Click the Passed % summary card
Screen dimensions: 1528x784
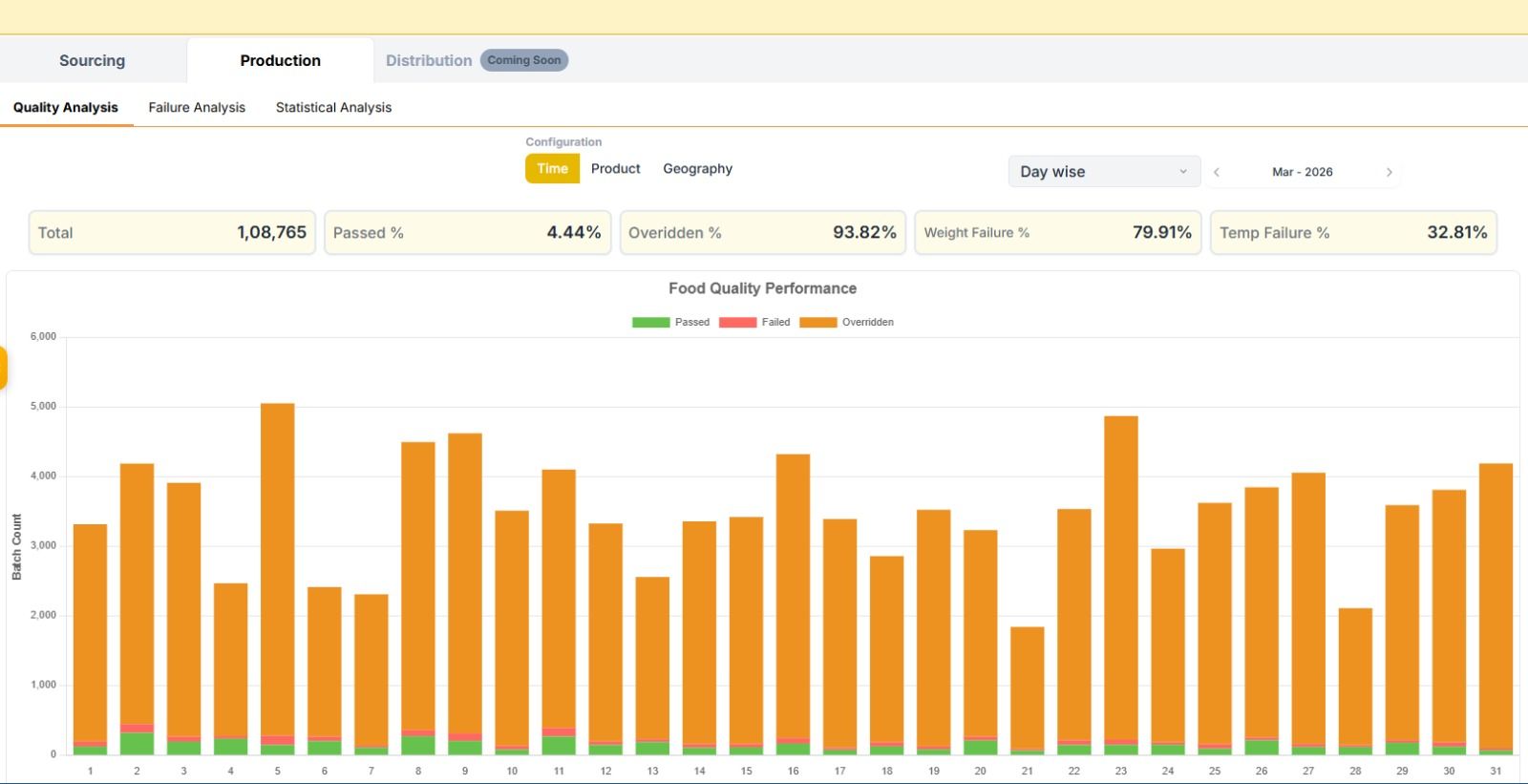point(467,233)
